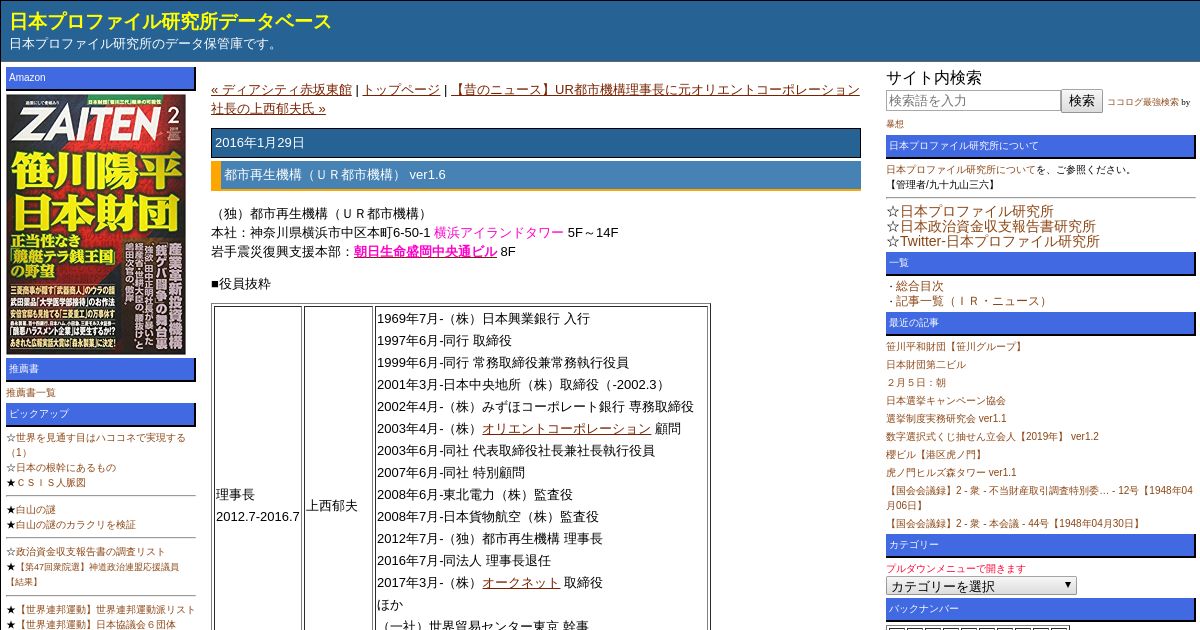
Task: Open recent article 笹川平和財団【笹川グループ】
Action: point(955,347)
